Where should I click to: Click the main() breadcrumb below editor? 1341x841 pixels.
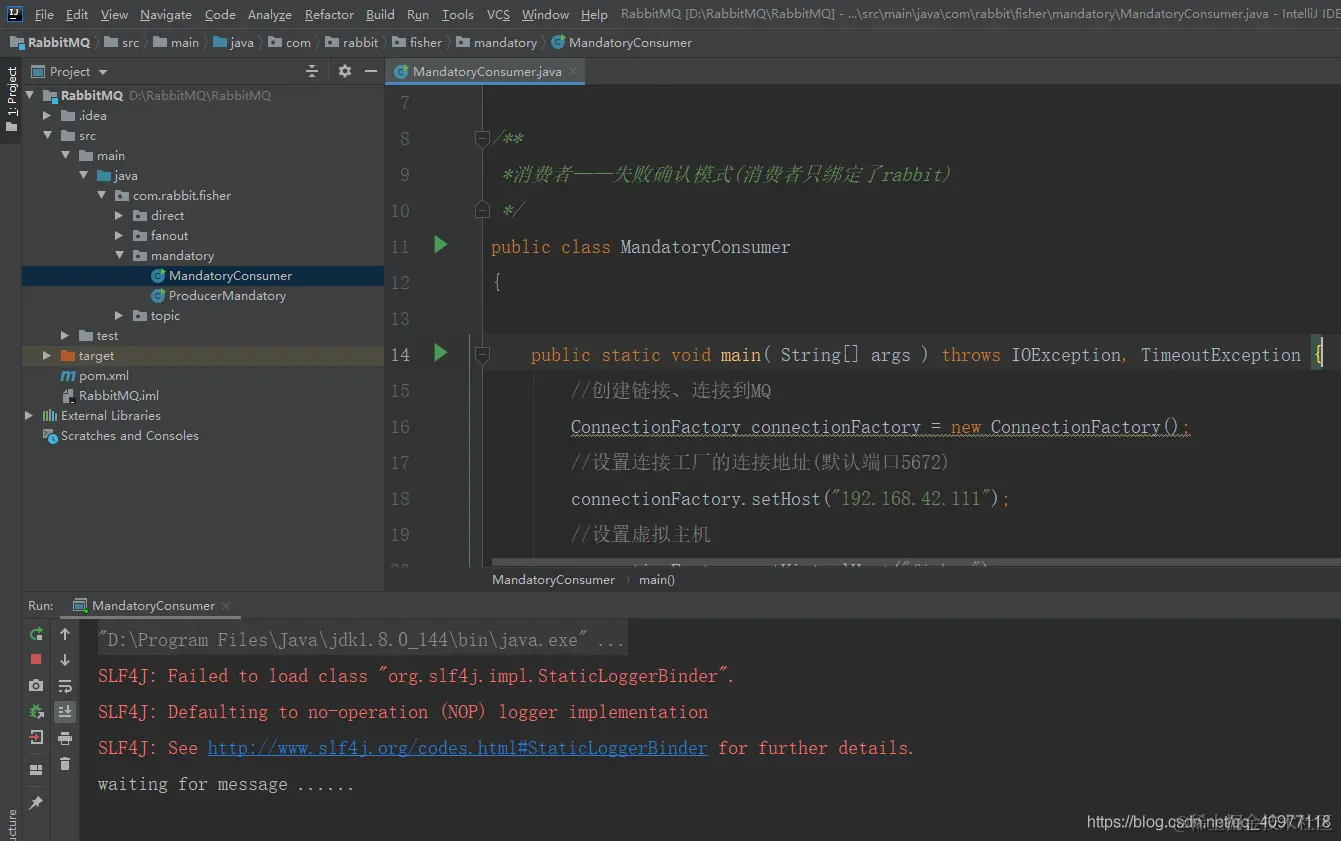click(x=657, y=580)
